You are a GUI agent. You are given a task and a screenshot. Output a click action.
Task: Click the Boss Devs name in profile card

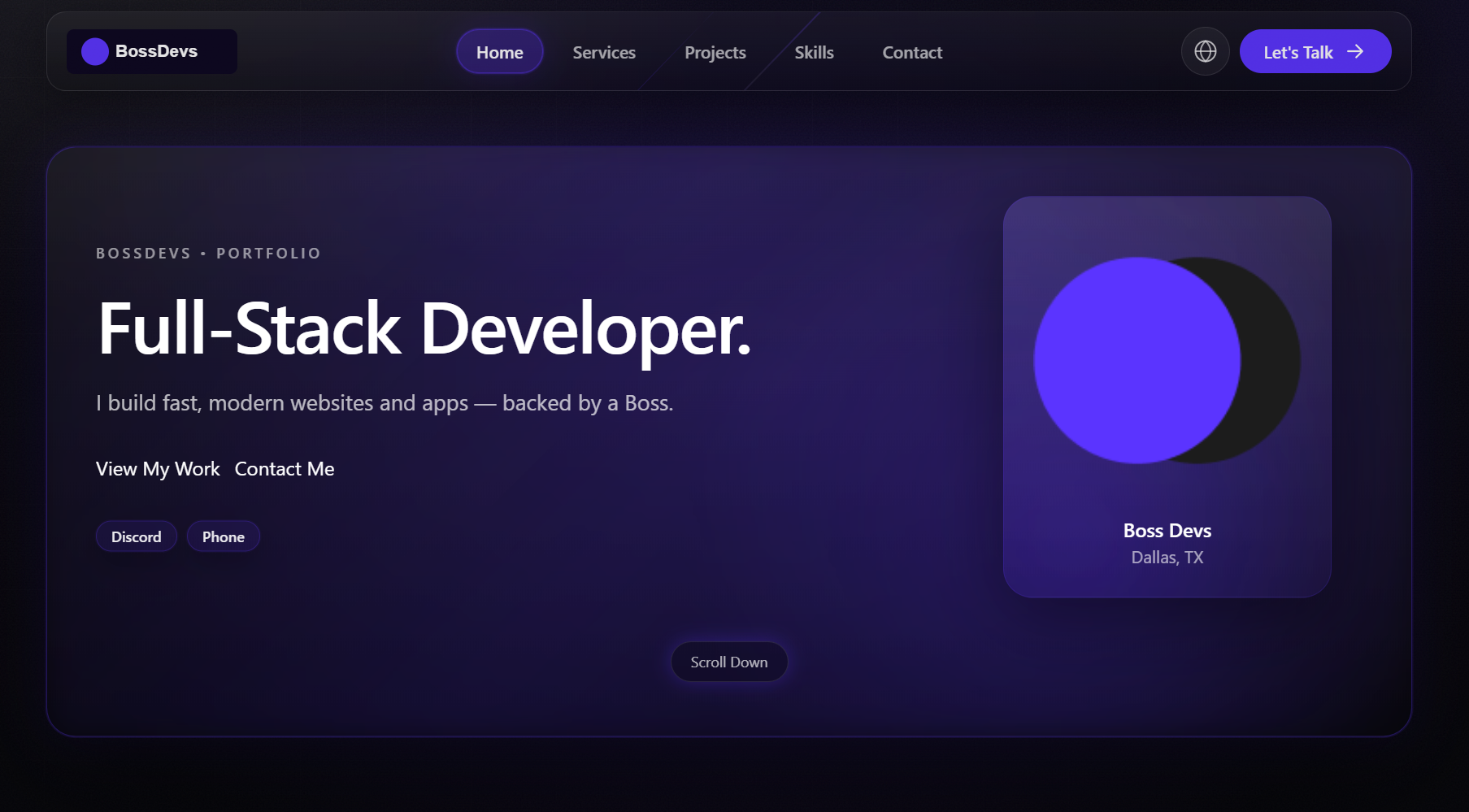click(x=1167, y=531)
